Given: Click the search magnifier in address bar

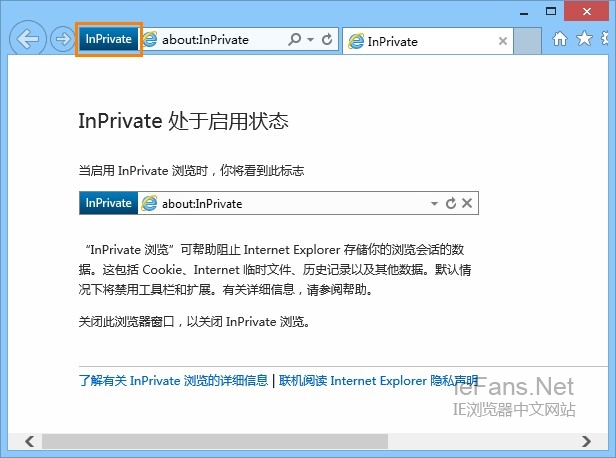Looking at the screenshot, I should [x=295, y=39].
